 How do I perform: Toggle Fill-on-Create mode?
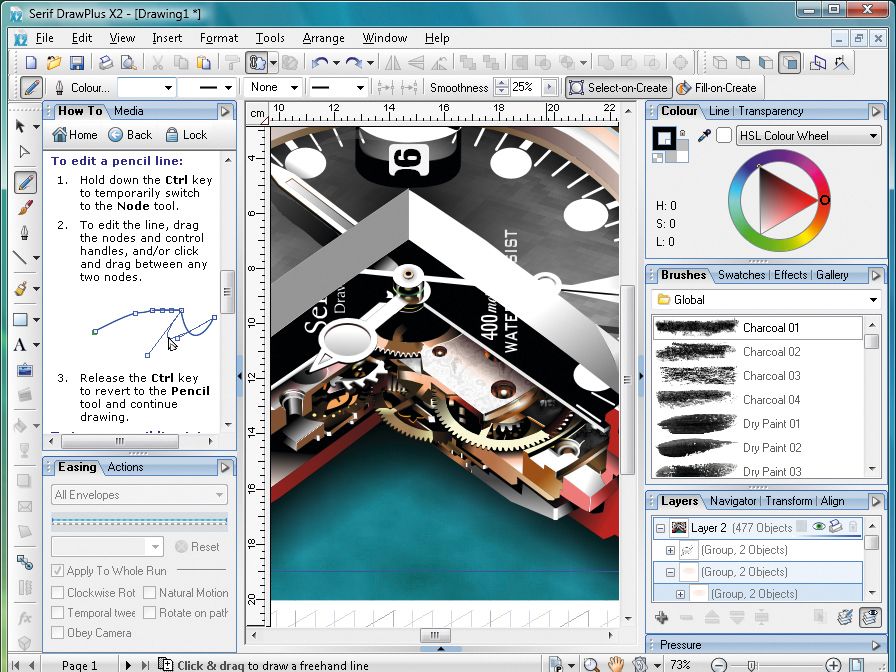coord(717,88)
